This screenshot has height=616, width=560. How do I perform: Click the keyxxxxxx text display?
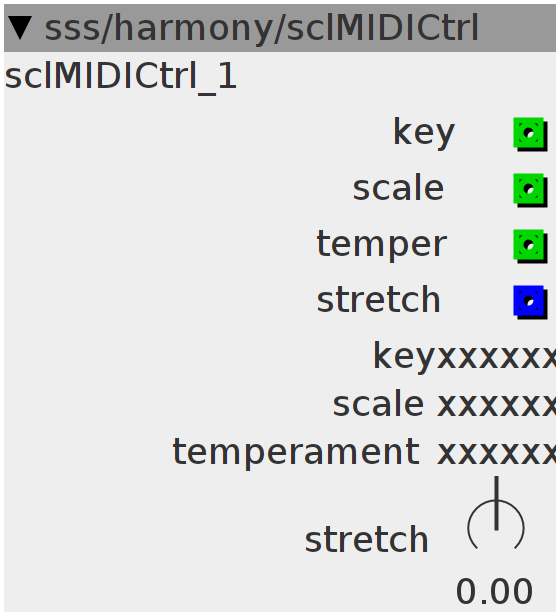tap(465, 357)
